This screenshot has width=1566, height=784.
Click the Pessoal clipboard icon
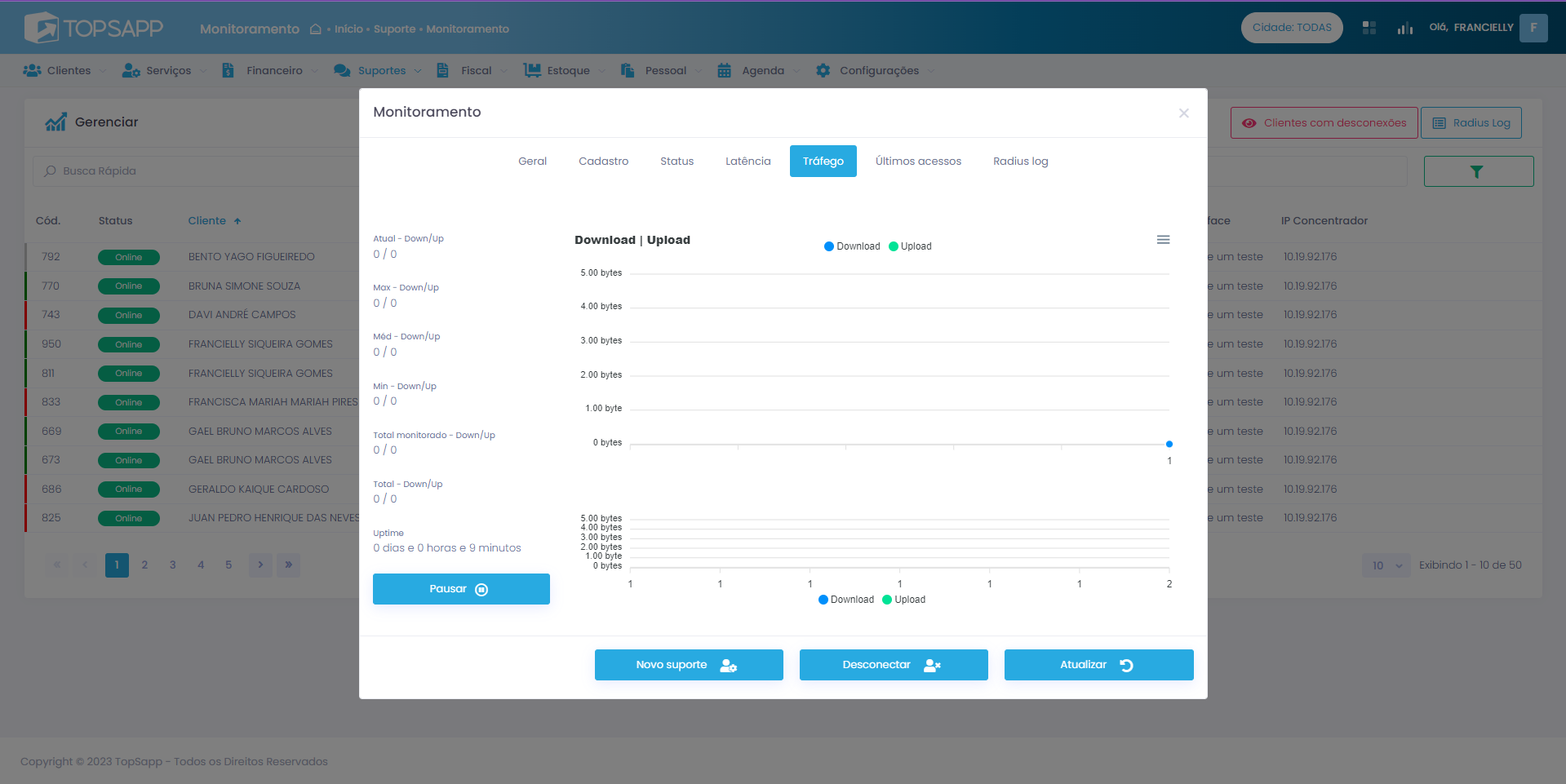tap(628, 70)
